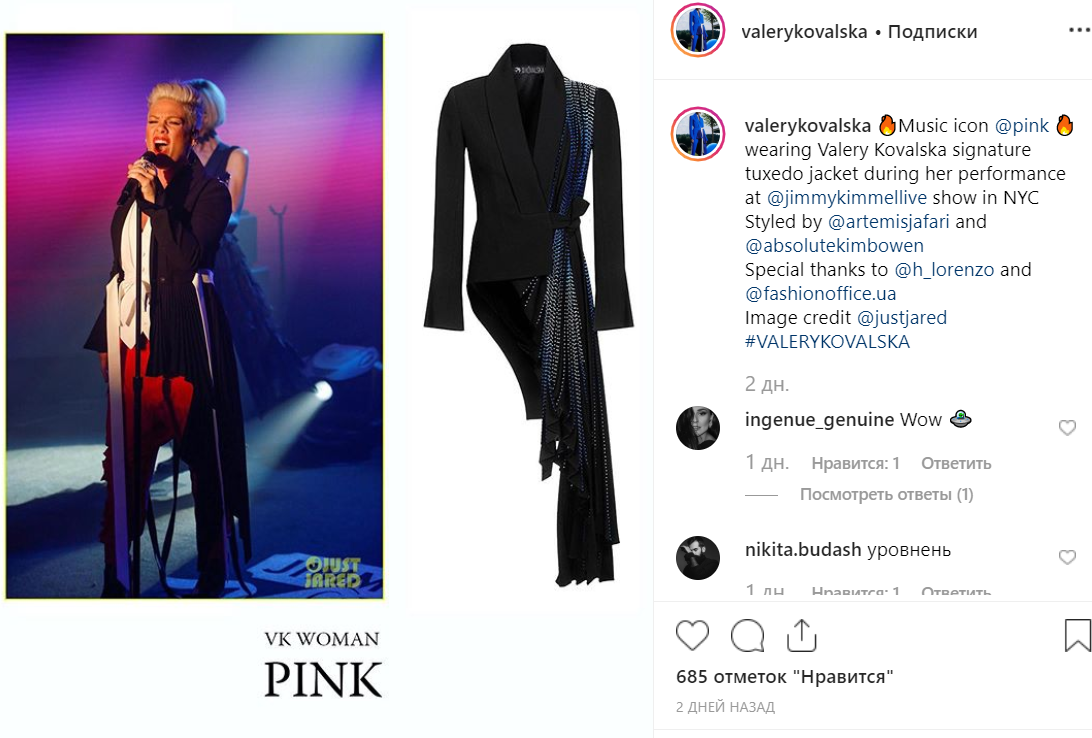
Task: Save post with bookmark icon
Action: (x=1077, y=635)
